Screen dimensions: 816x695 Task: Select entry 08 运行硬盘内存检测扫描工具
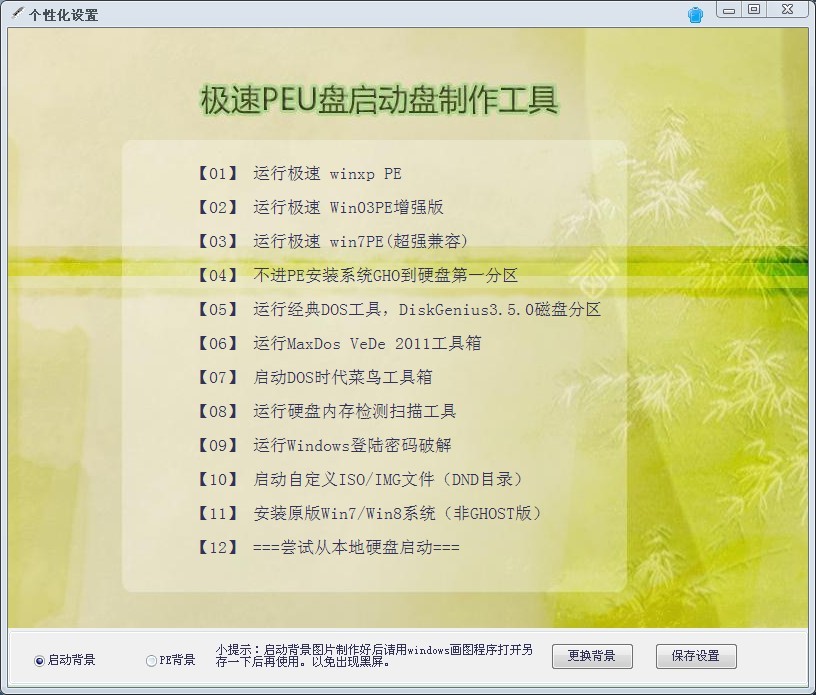coord(326,411)
